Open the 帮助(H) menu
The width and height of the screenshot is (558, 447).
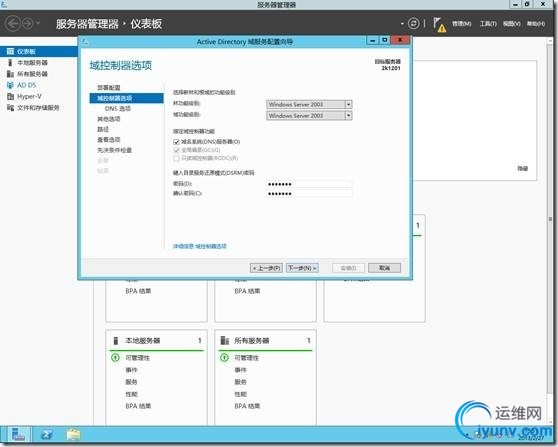click(x=536, y=24)
